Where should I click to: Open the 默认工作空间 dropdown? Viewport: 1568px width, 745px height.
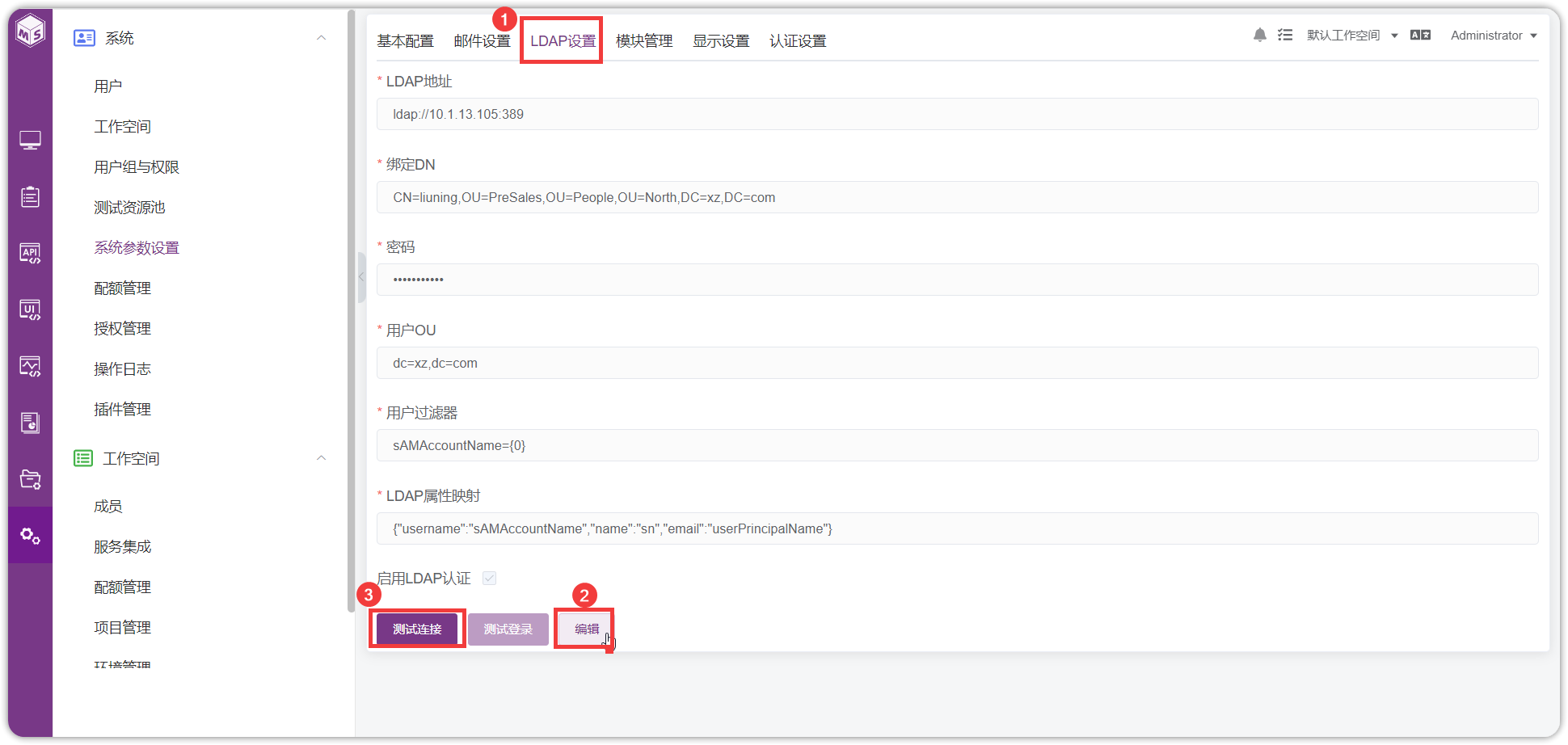(x=1352, y=36)
